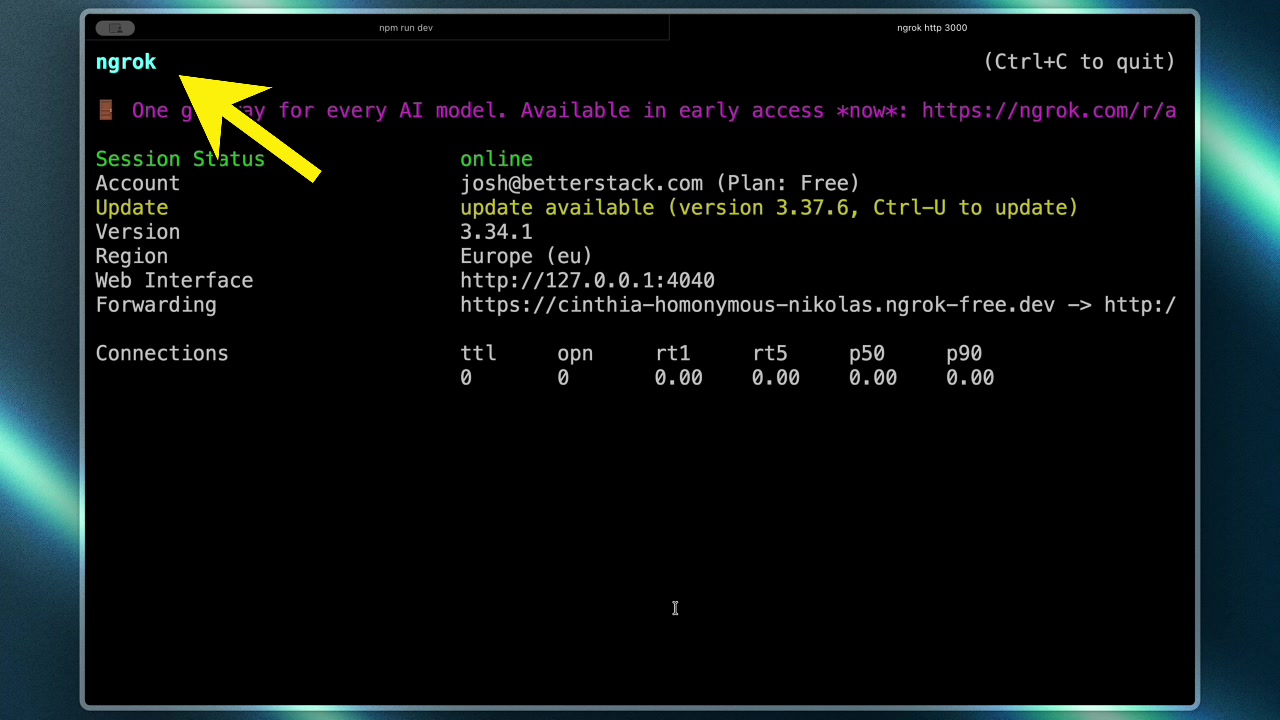Click the Ctrl+C to quit hint
The width and height of the screenshot is (1280, 720).
pyautogui.click(x=1080, y=61)
